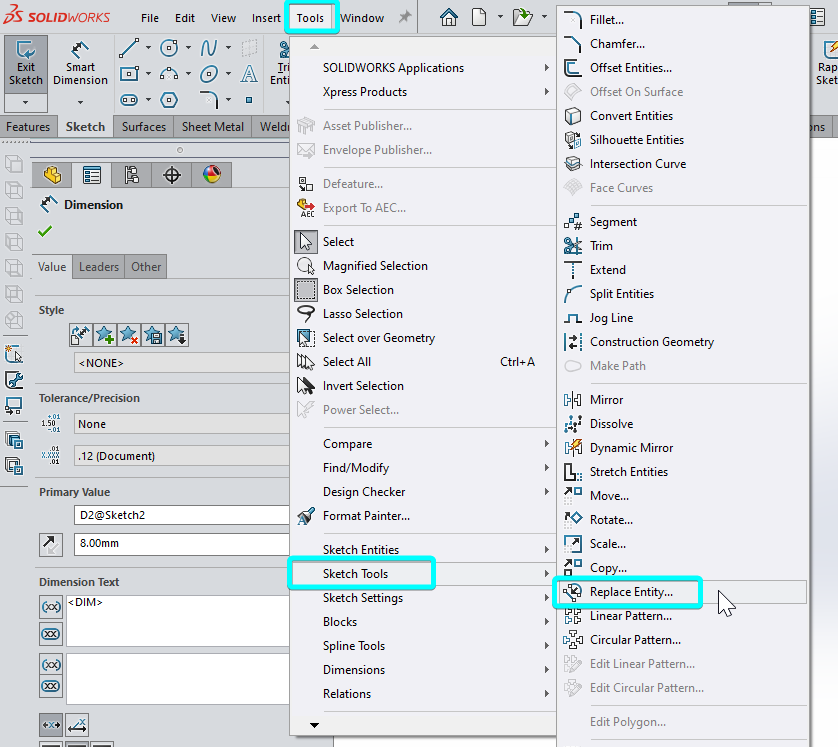
Task: Pin the menu bar with pushpin
Action: (406, 18)
